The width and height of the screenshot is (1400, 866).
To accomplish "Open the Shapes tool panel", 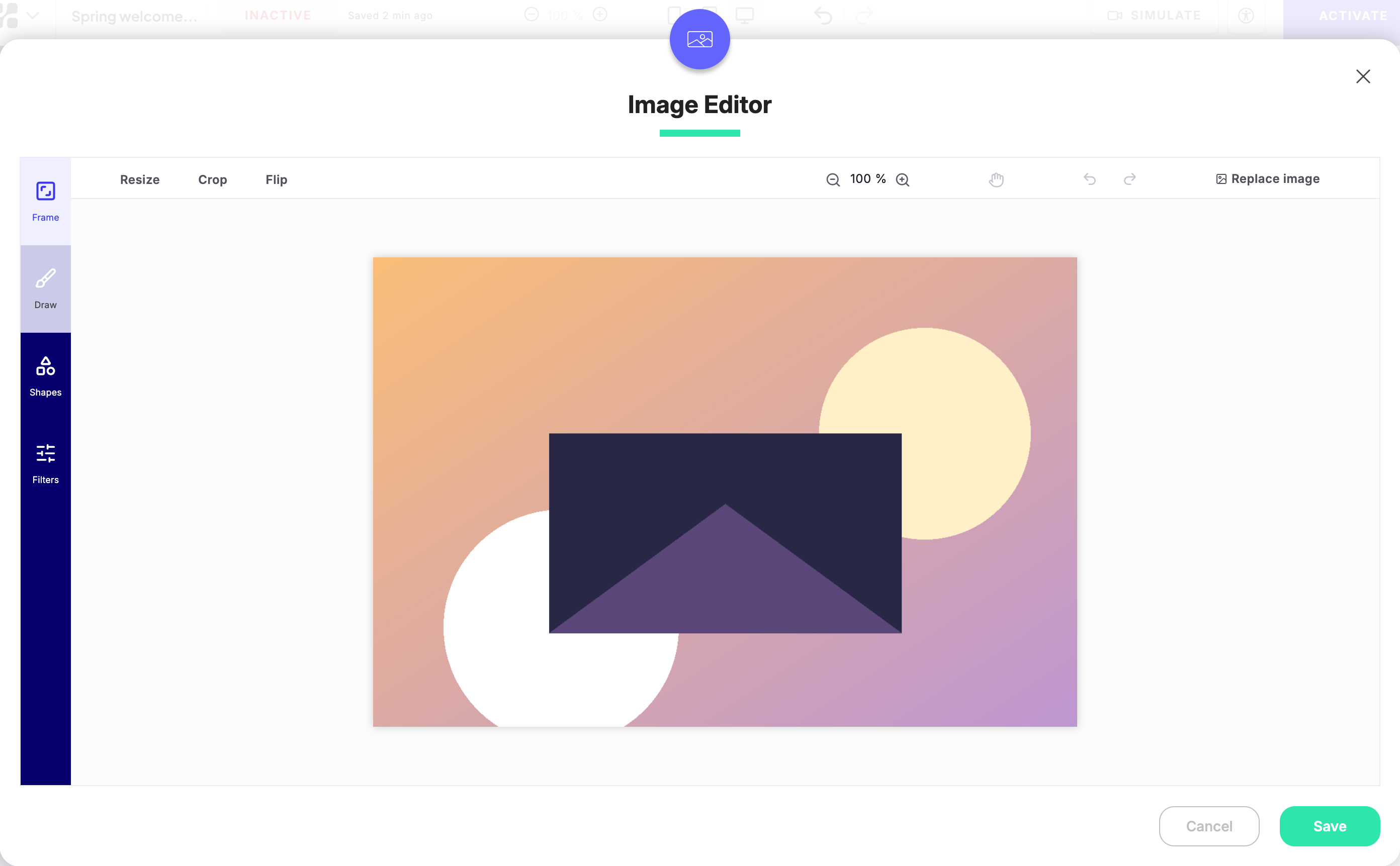I will (x=45, y=376).
